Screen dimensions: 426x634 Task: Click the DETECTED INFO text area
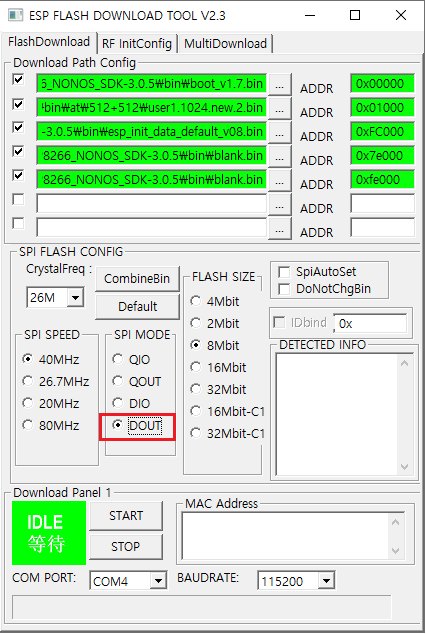(x=337, y=414)
